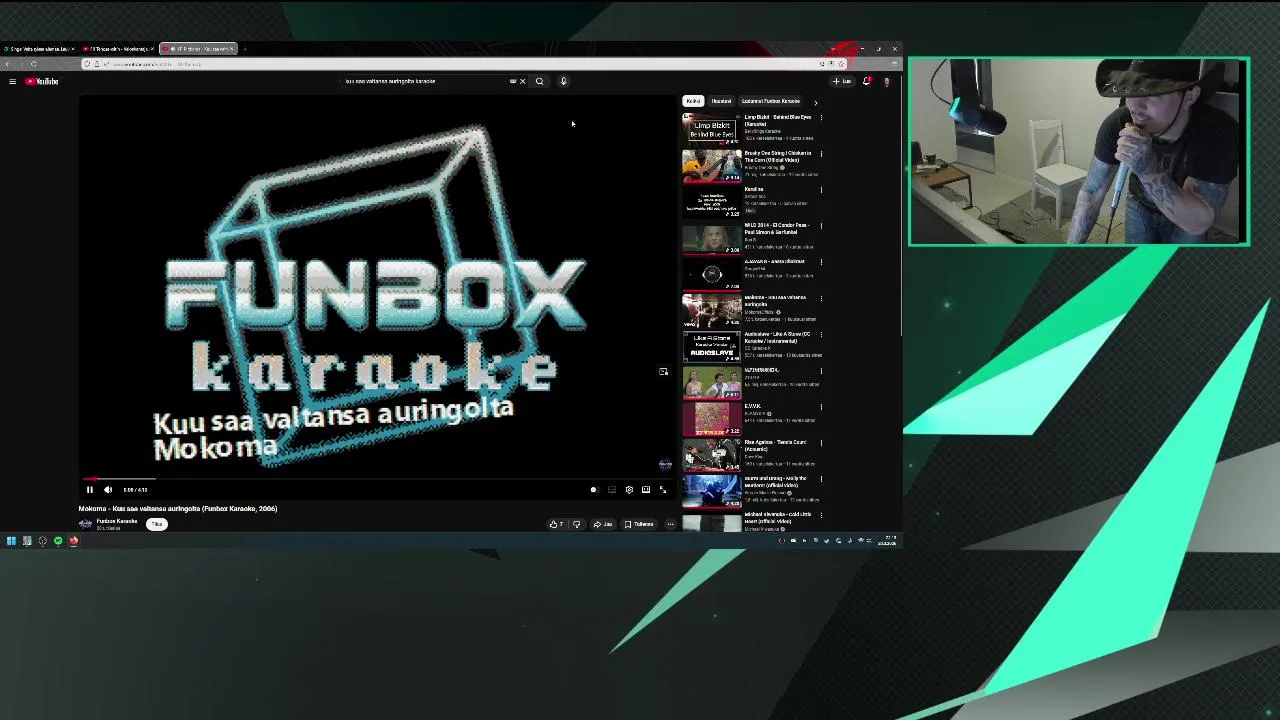Start voice search with the microphone

(x=563, y=81)
